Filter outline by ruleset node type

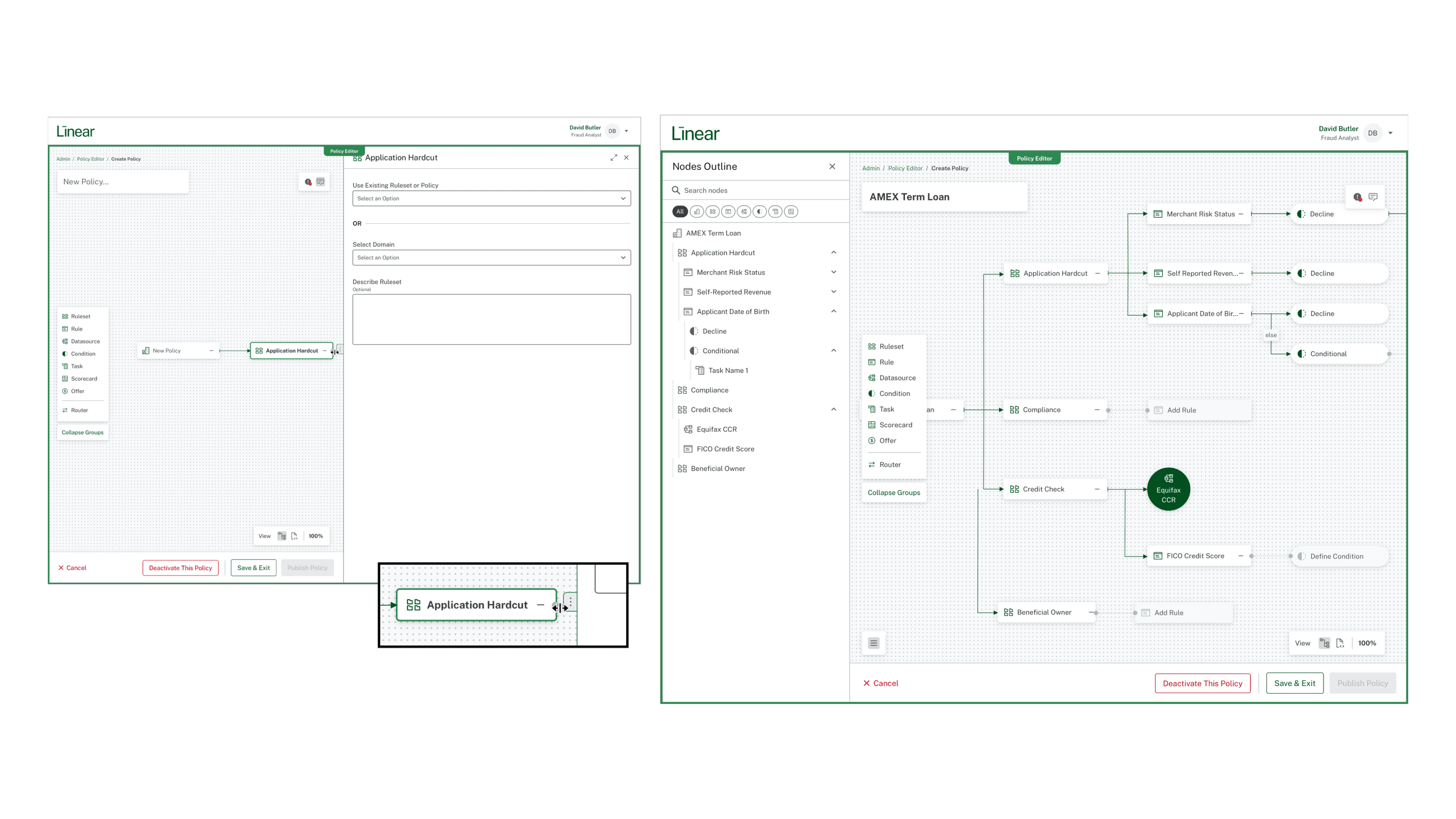click(713, 212)
